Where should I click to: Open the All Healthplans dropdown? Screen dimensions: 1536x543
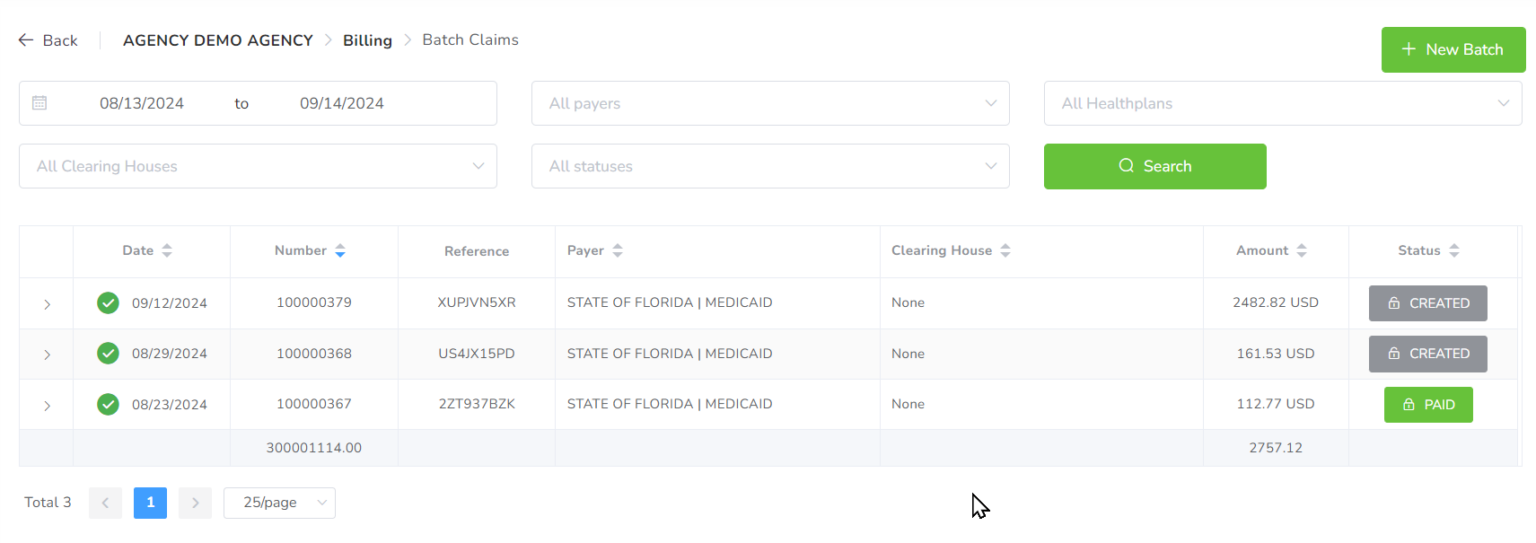click(1283, 103)
